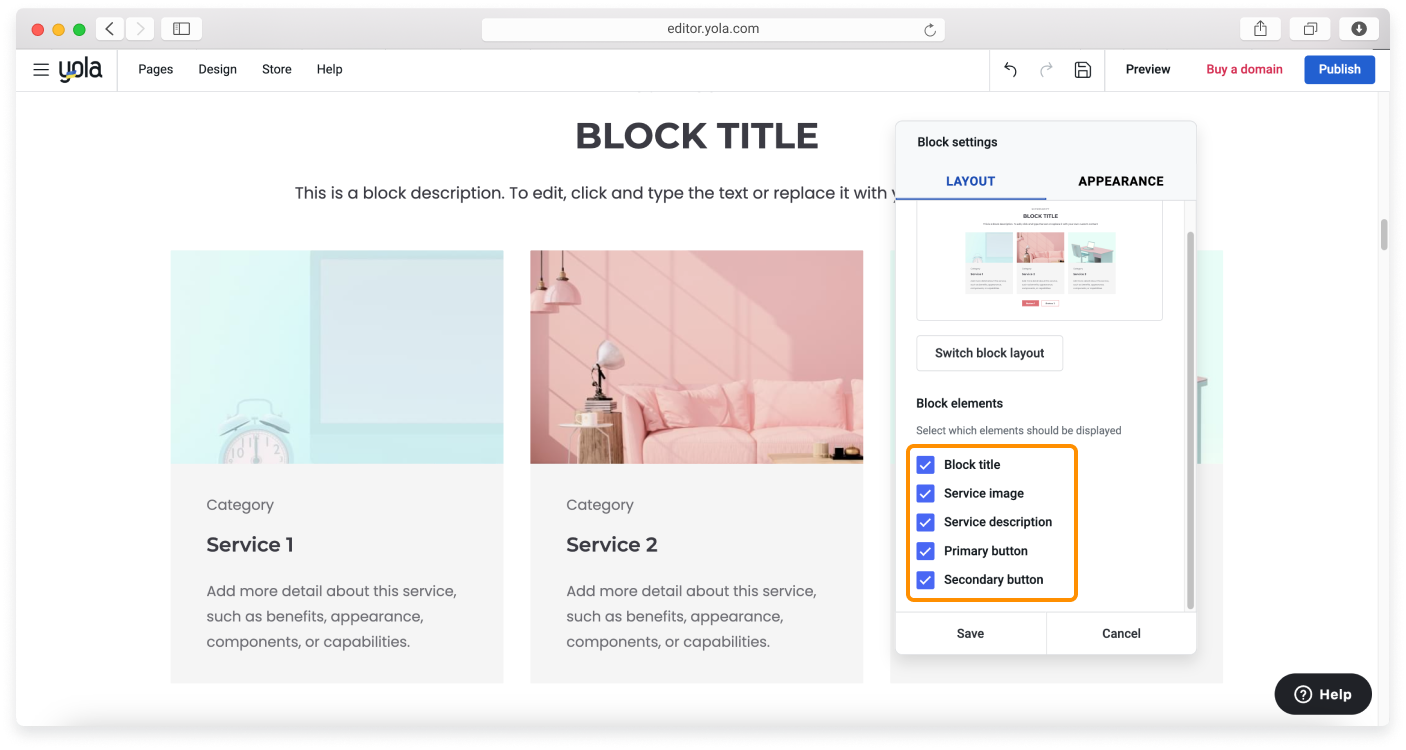The width and height of the screenshot is (1406, 750).
Task: Redo the last change
Action: pos(1046,69)
